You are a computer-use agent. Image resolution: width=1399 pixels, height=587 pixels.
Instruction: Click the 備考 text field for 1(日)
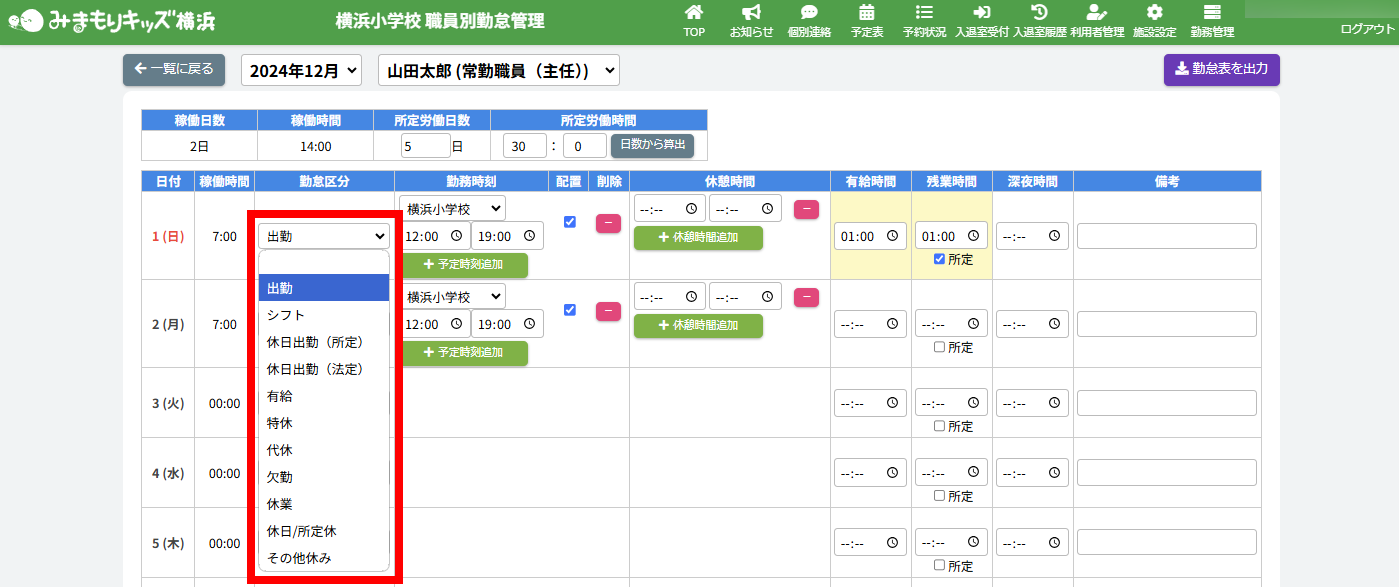coord(1166,236)
